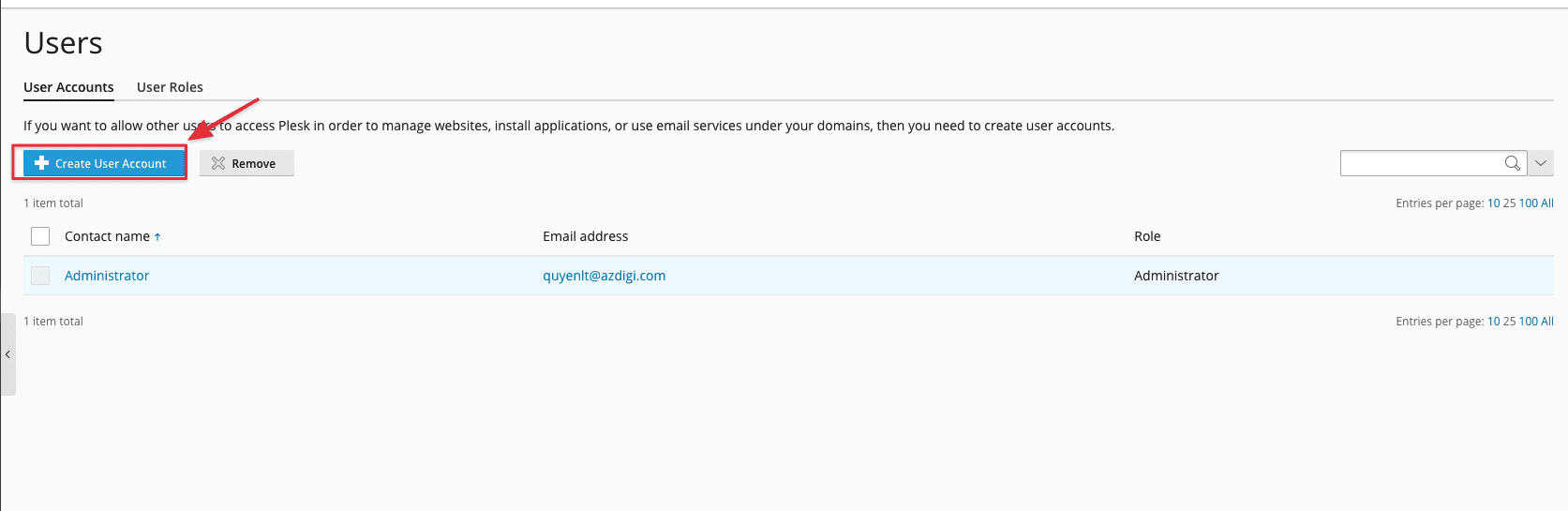Set 100 entries per page above table
This screenshot has width=1568, height=511.
1528,203
